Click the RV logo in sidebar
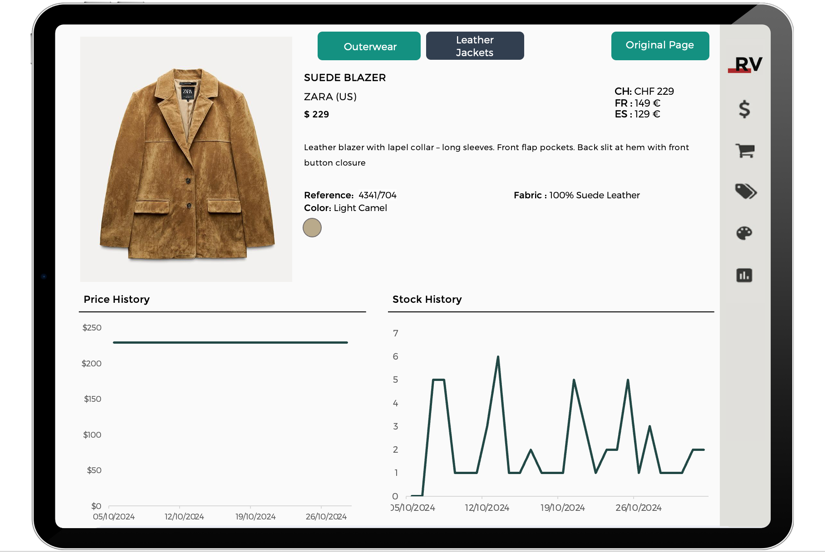Screen dimensions: 825x552 pyautogui.click(x=745, y=64)
